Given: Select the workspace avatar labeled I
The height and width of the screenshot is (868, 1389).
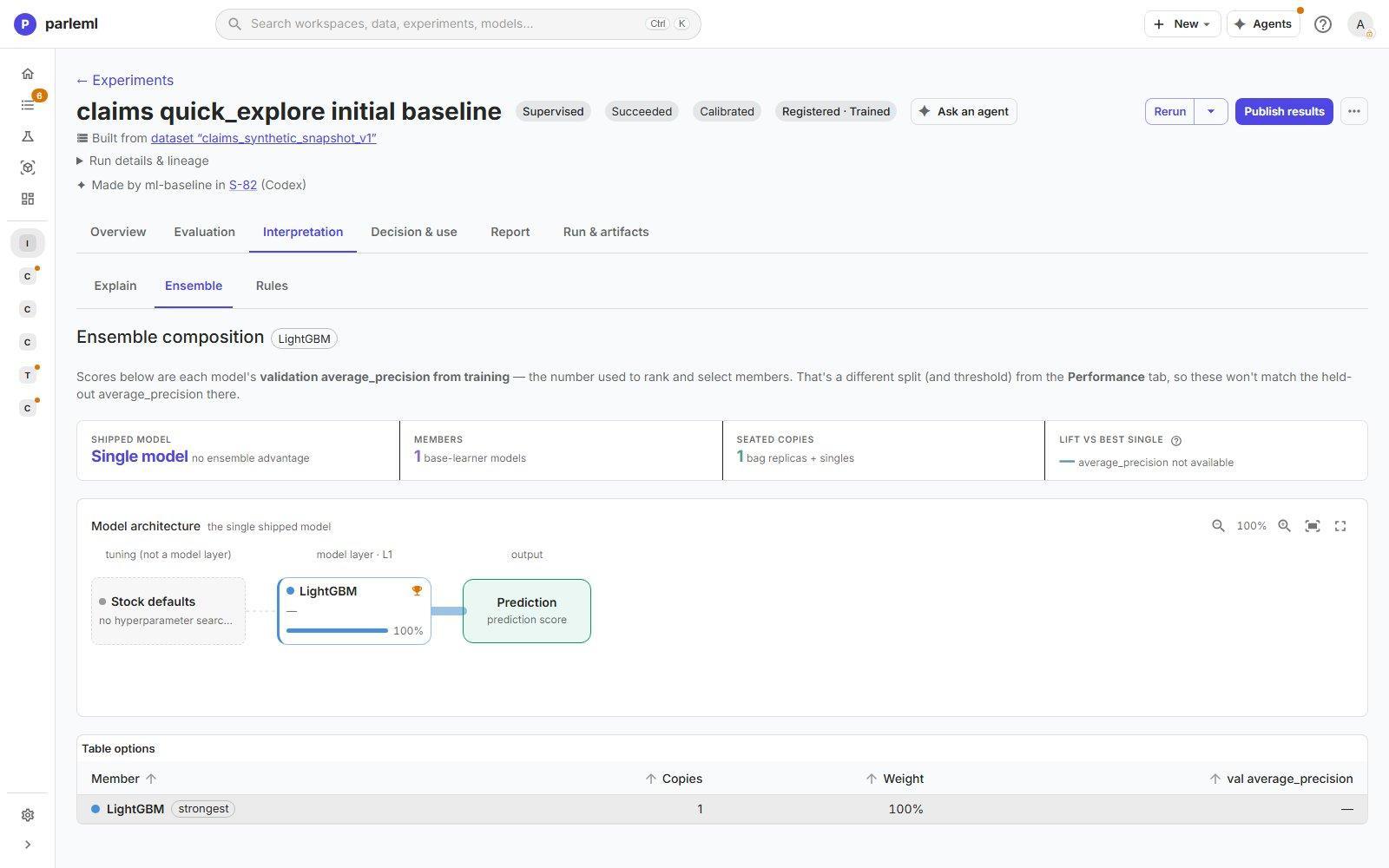Looking at the screenshot, I should coord(28,243).
